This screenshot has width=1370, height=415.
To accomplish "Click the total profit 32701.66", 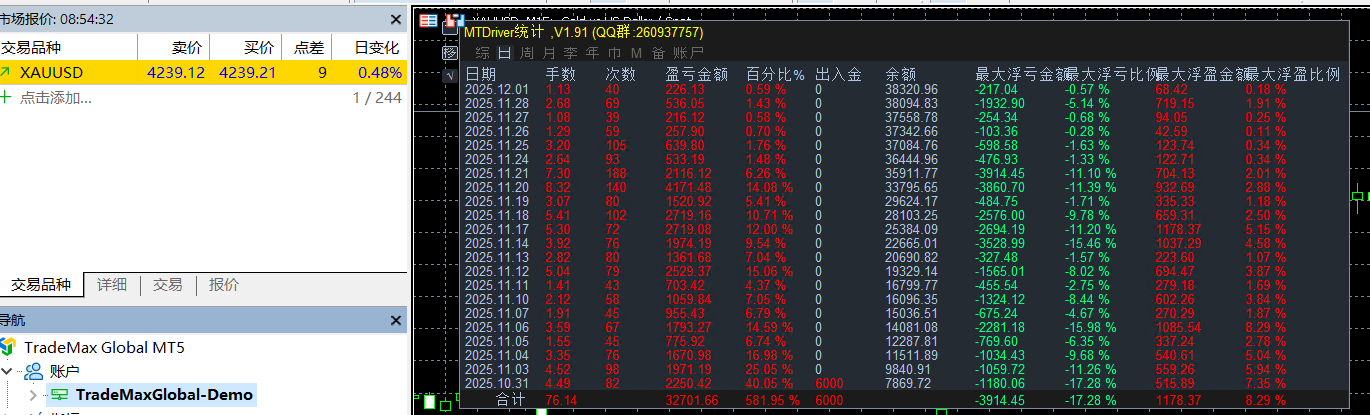I will click(693, 400).
